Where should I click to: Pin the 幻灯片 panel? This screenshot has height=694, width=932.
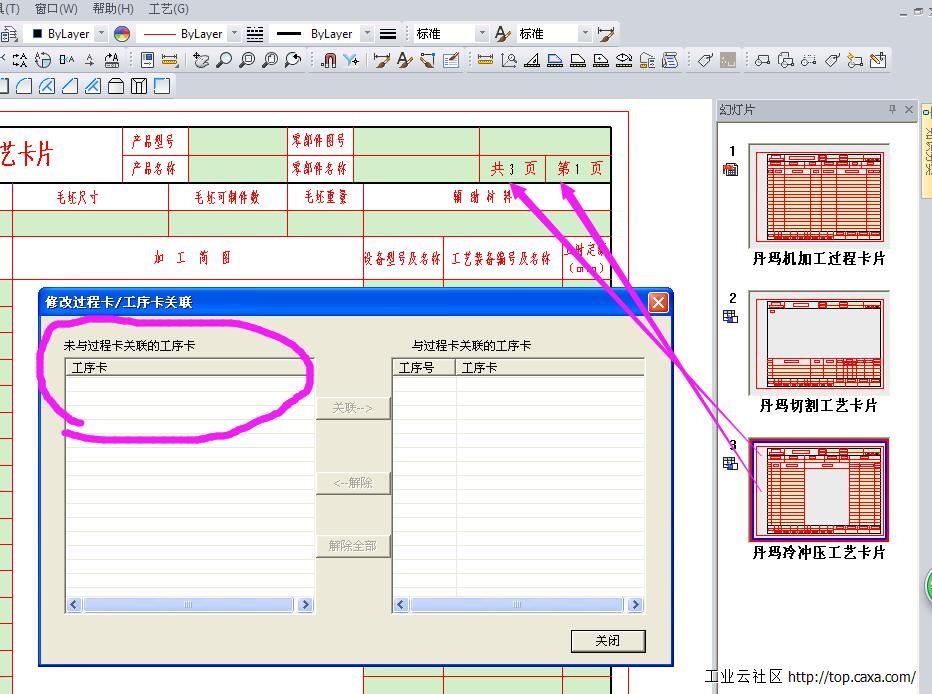pos(892,110)
